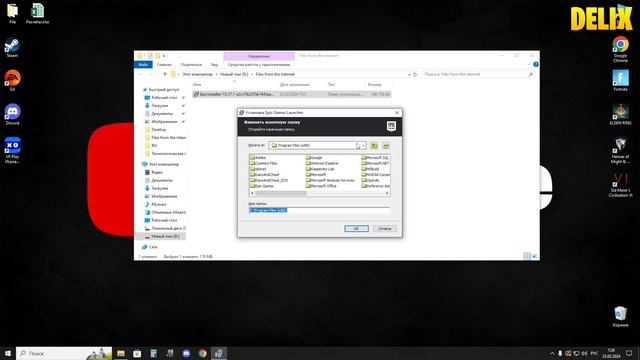
Task: Select the Kaspersky Lab folder
Action: click(320, 169)
